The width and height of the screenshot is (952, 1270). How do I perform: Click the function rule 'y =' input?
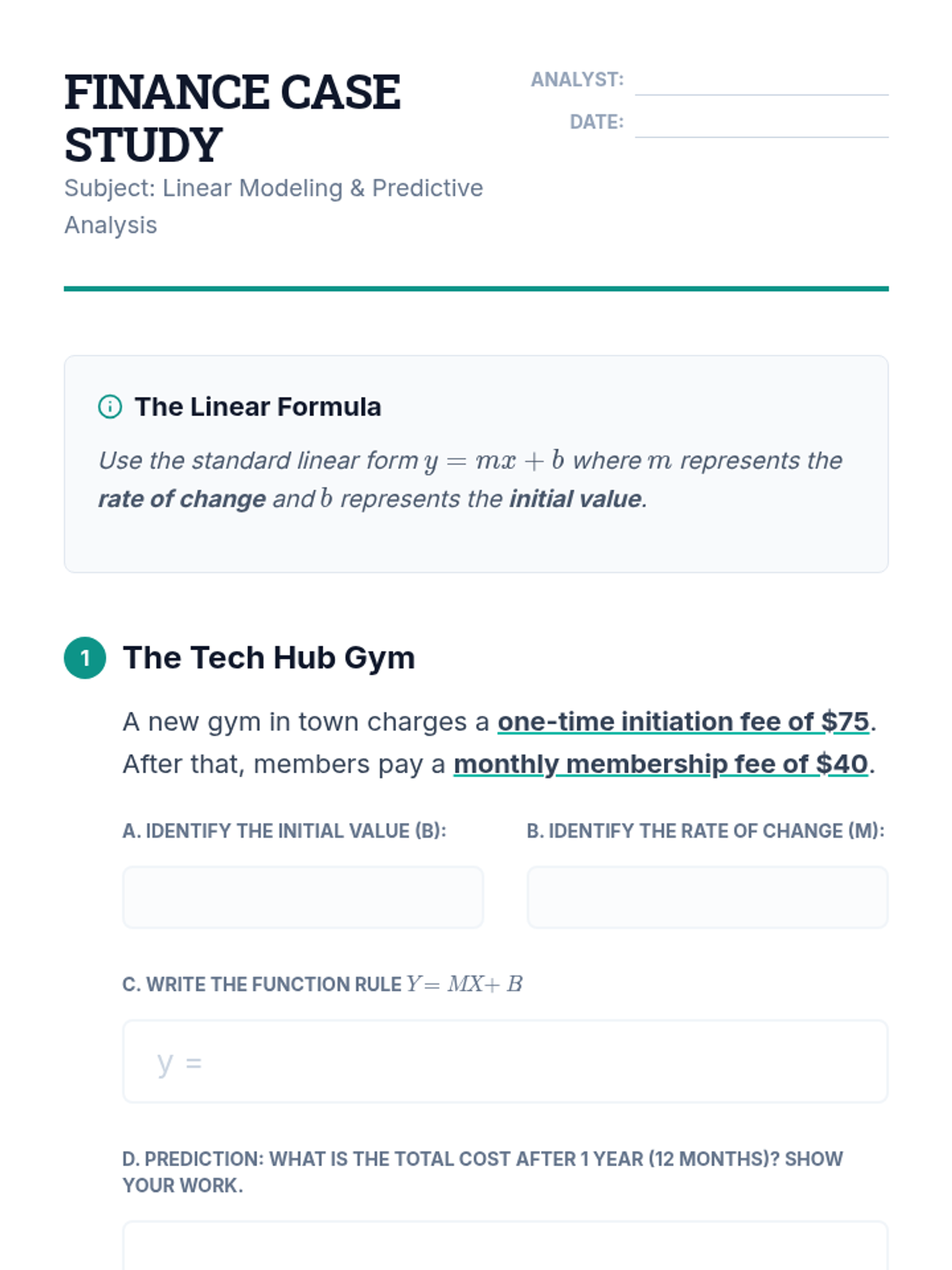click(x=505, y=1061)
